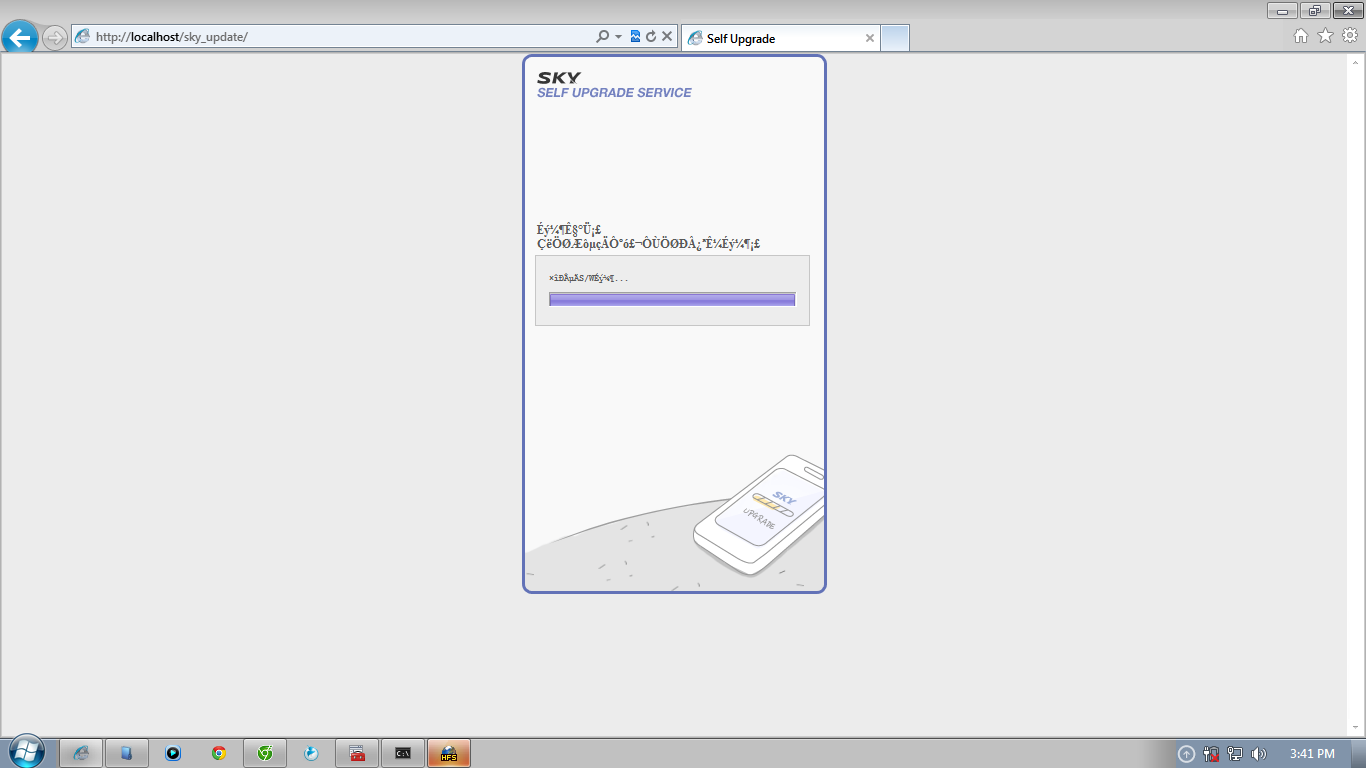This screenshot has width=1366, height=768.
Task: Open a new blank tab
Action: (895, 38)
